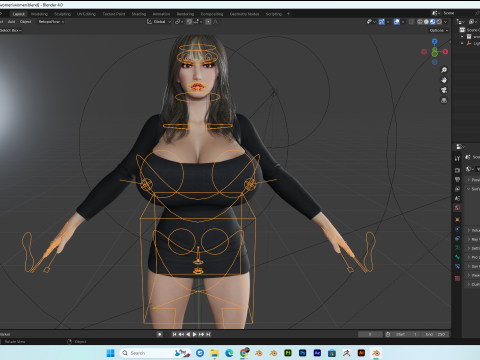Open the viewport shading options dropdown

(446, 22)
